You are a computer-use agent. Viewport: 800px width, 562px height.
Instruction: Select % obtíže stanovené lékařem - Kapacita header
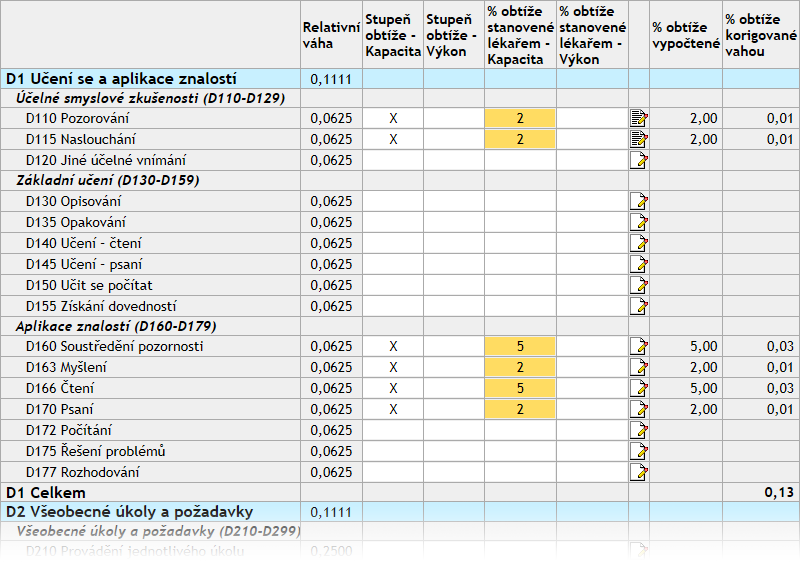[520, 35]
